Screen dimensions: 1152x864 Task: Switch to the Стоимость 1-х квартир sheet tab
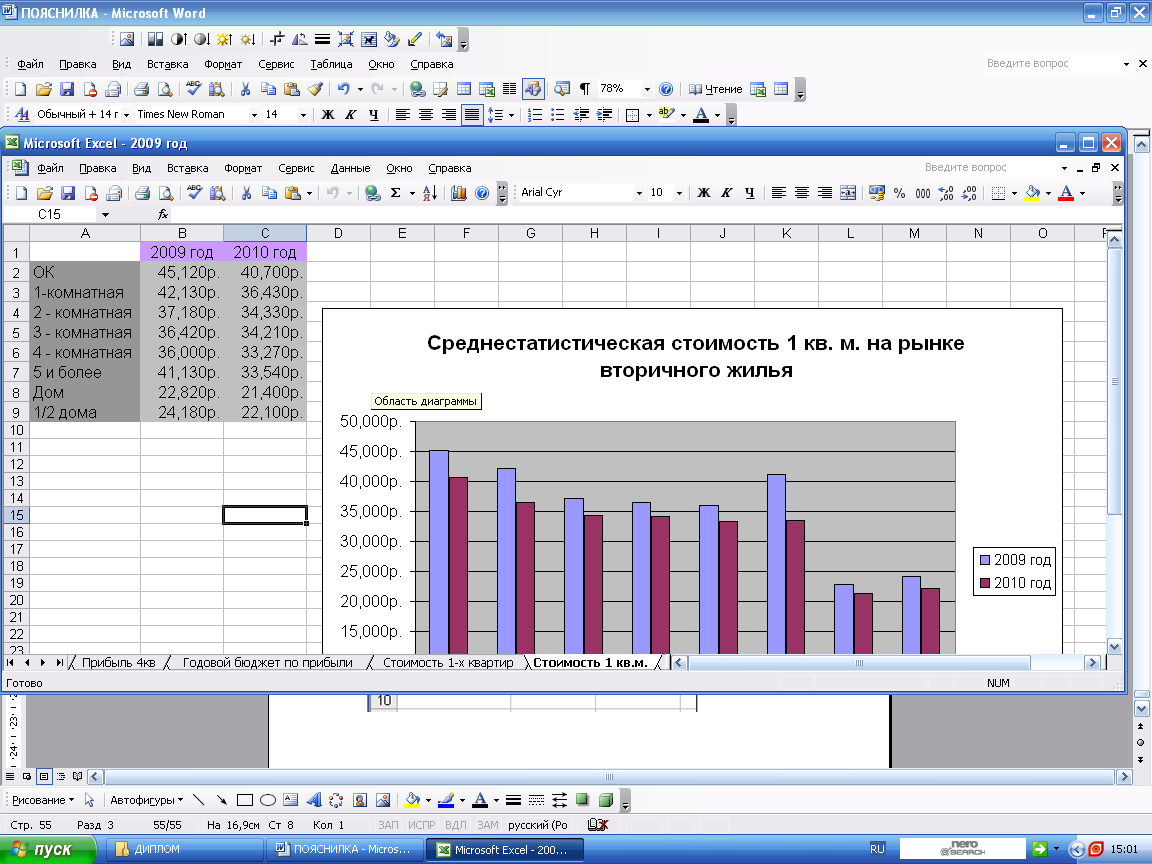point(447,663)
